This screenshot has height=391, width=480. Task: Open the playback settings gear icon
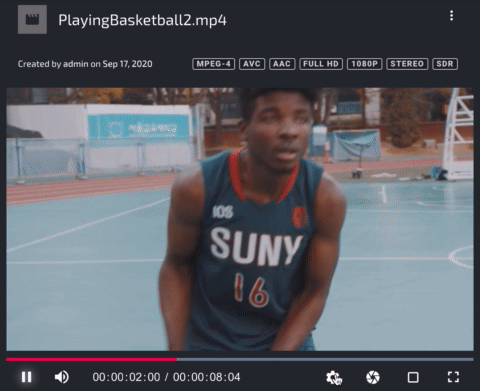click(334, 377)
